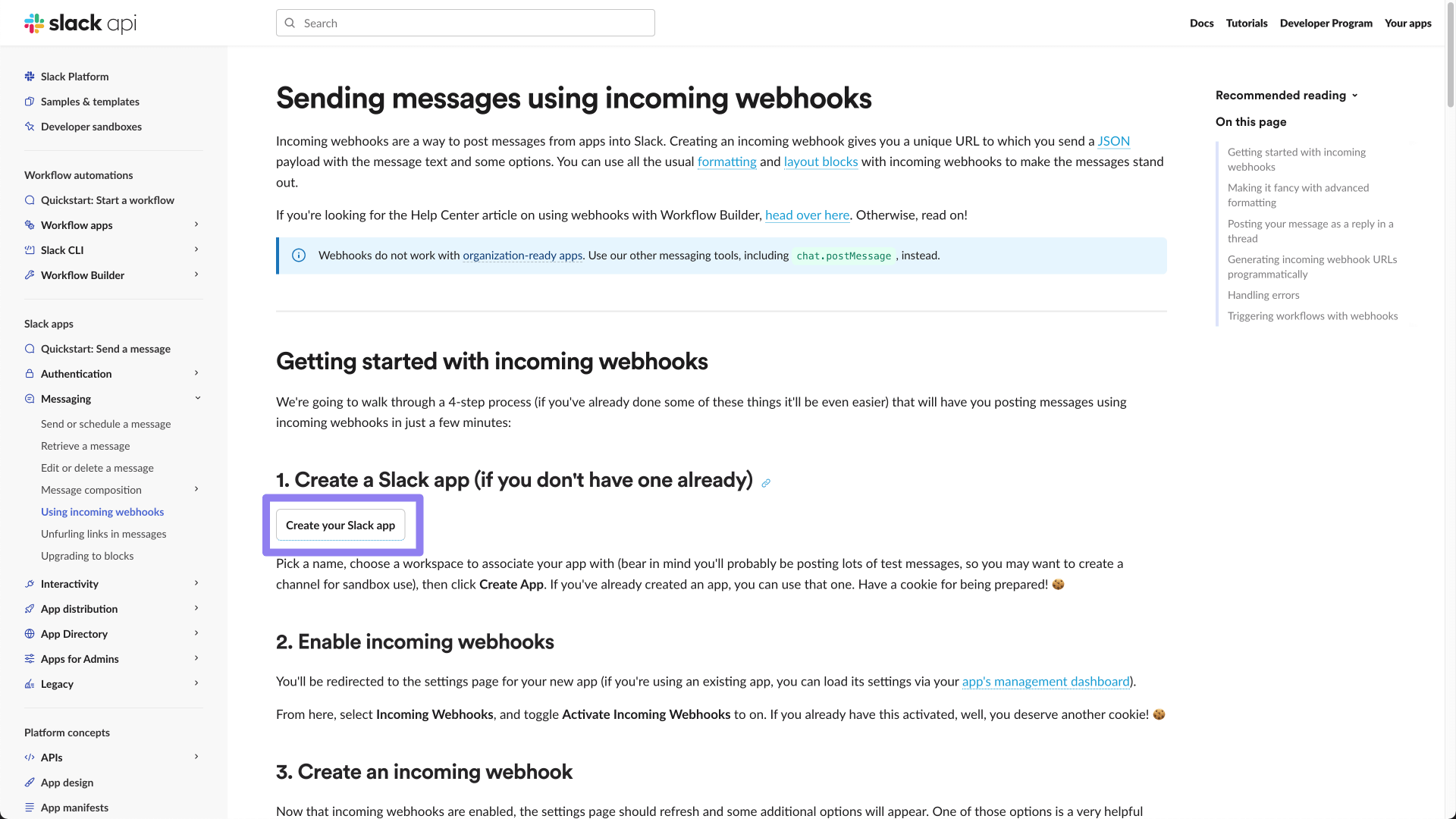Click the search input field

pos(465,23)
